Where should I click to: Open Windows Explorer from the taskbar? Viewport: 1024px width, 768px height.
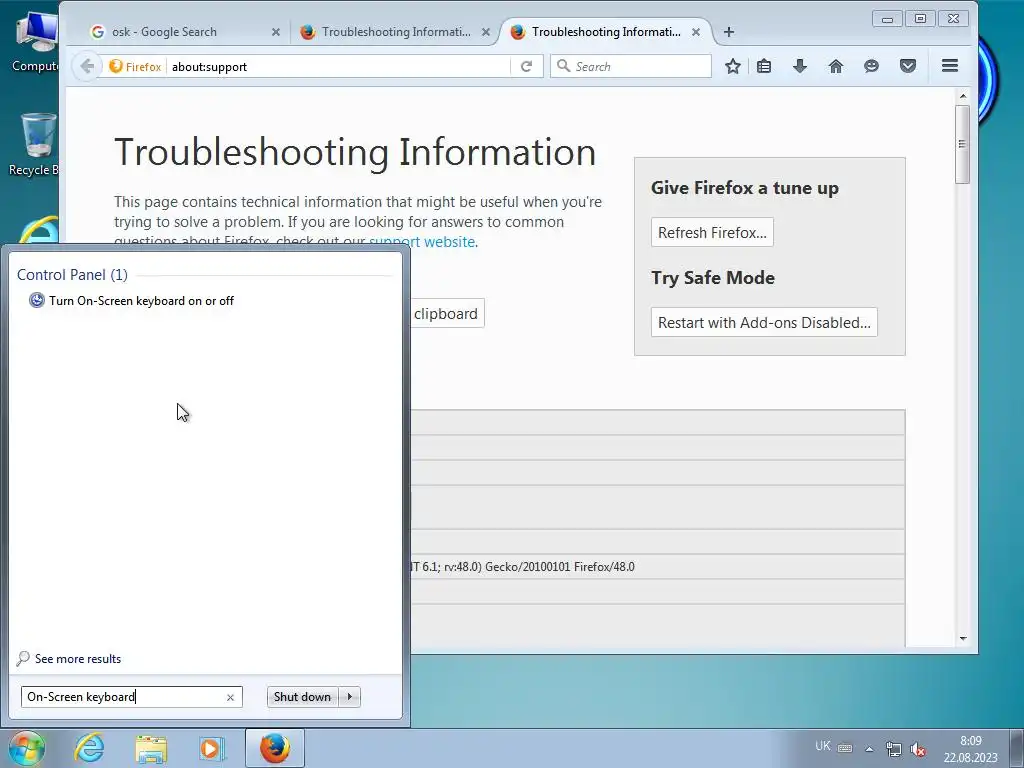coord(151,748)
